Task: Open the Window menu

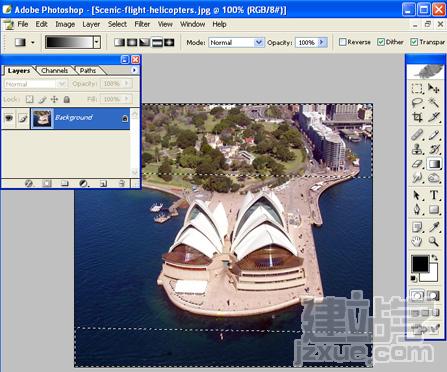Action: (x=192, y=24)
